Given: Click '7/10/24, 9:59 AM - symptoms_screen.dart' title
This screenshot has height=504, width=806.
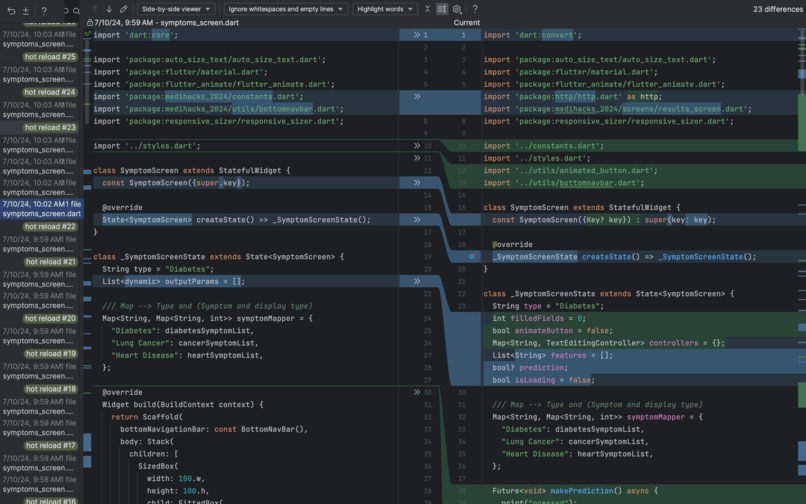Looking at the screenshot, I should coord(166,23).
